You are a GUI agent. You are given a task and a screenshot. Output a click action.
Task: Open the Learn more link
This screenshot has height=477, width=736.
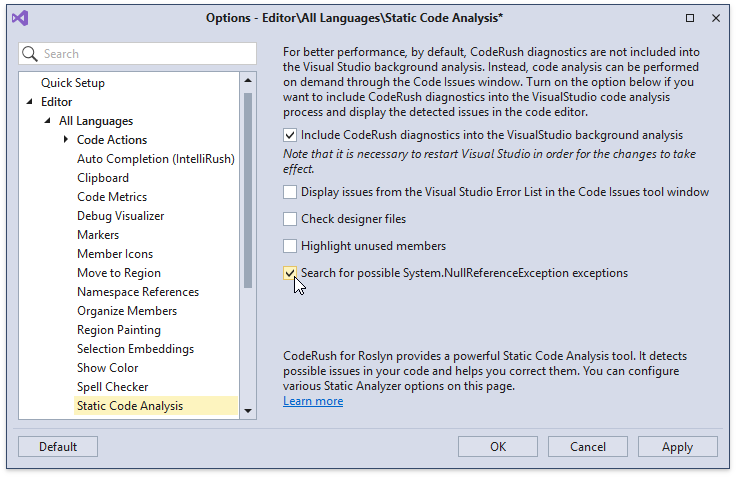tap(313, 401)
